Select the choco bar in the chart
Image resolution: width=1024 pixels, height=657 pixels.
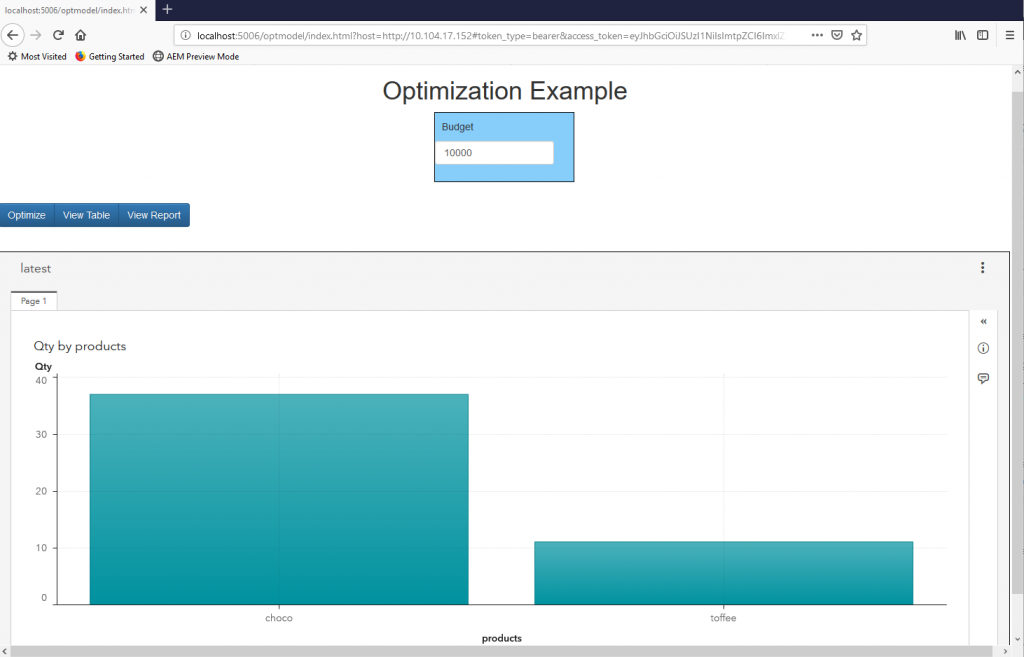coord(279,499)
